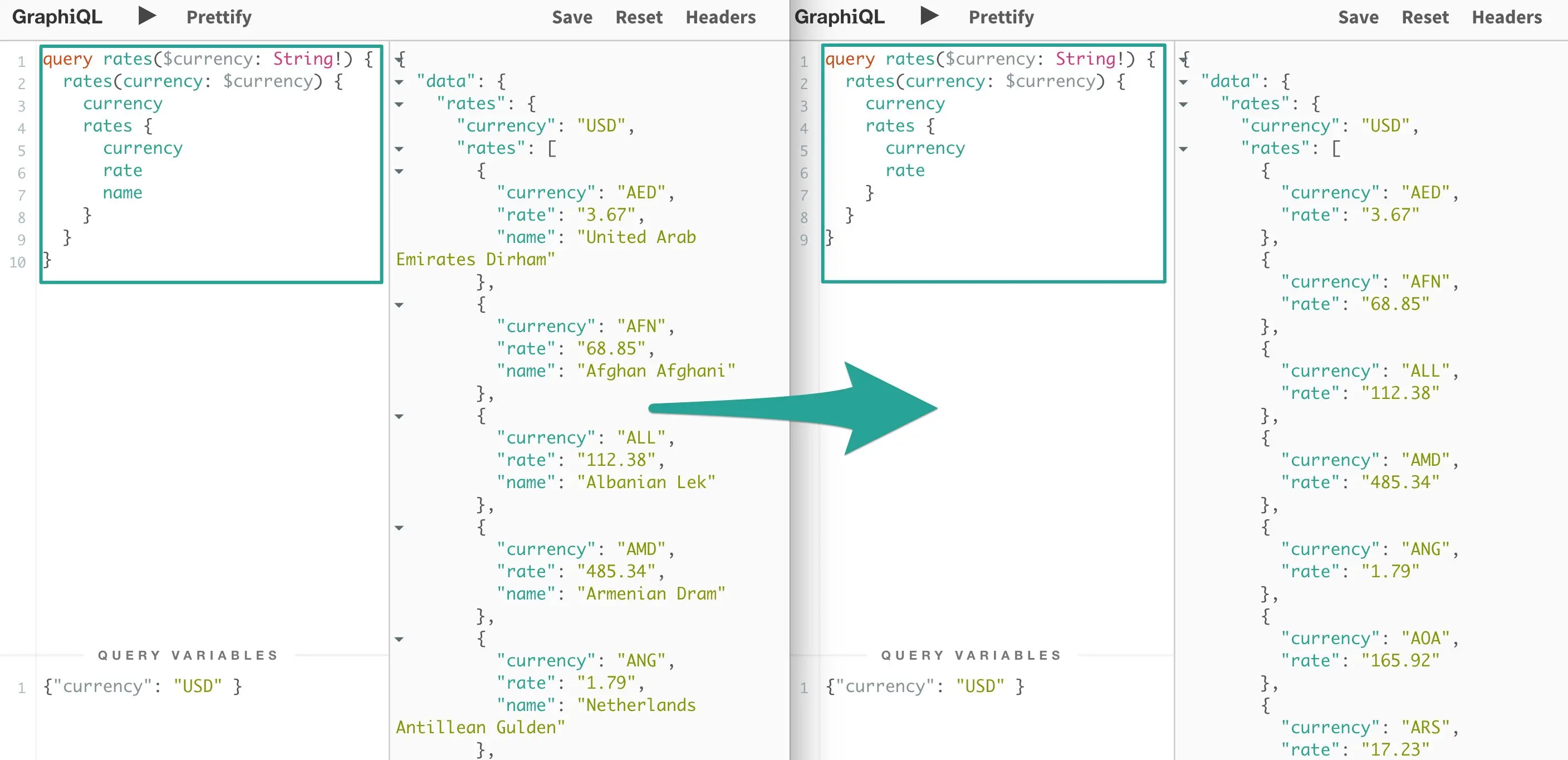Image resolution: width=1568 pixels, height=760 pixels.
Task: Collapse right "rates" array fold arrow
Action: tap(1183, 149)
